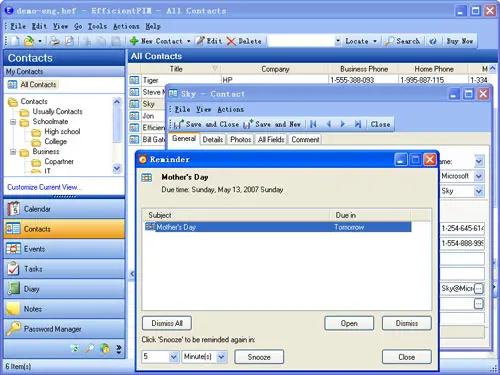Image resolution: width=500 pixels, height=375 pixels.
Task: Open the Tasks module
Action: click(64, 269)
